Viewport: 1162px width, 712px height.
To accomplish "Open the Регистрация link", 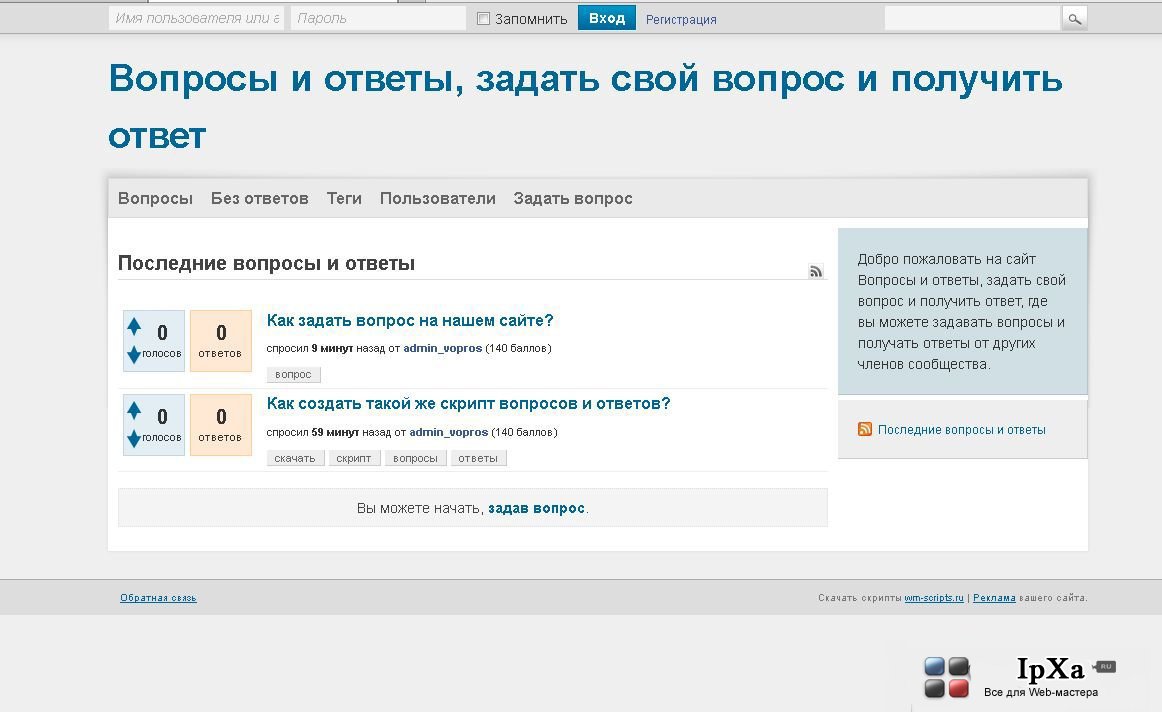I will click(681, 19).
